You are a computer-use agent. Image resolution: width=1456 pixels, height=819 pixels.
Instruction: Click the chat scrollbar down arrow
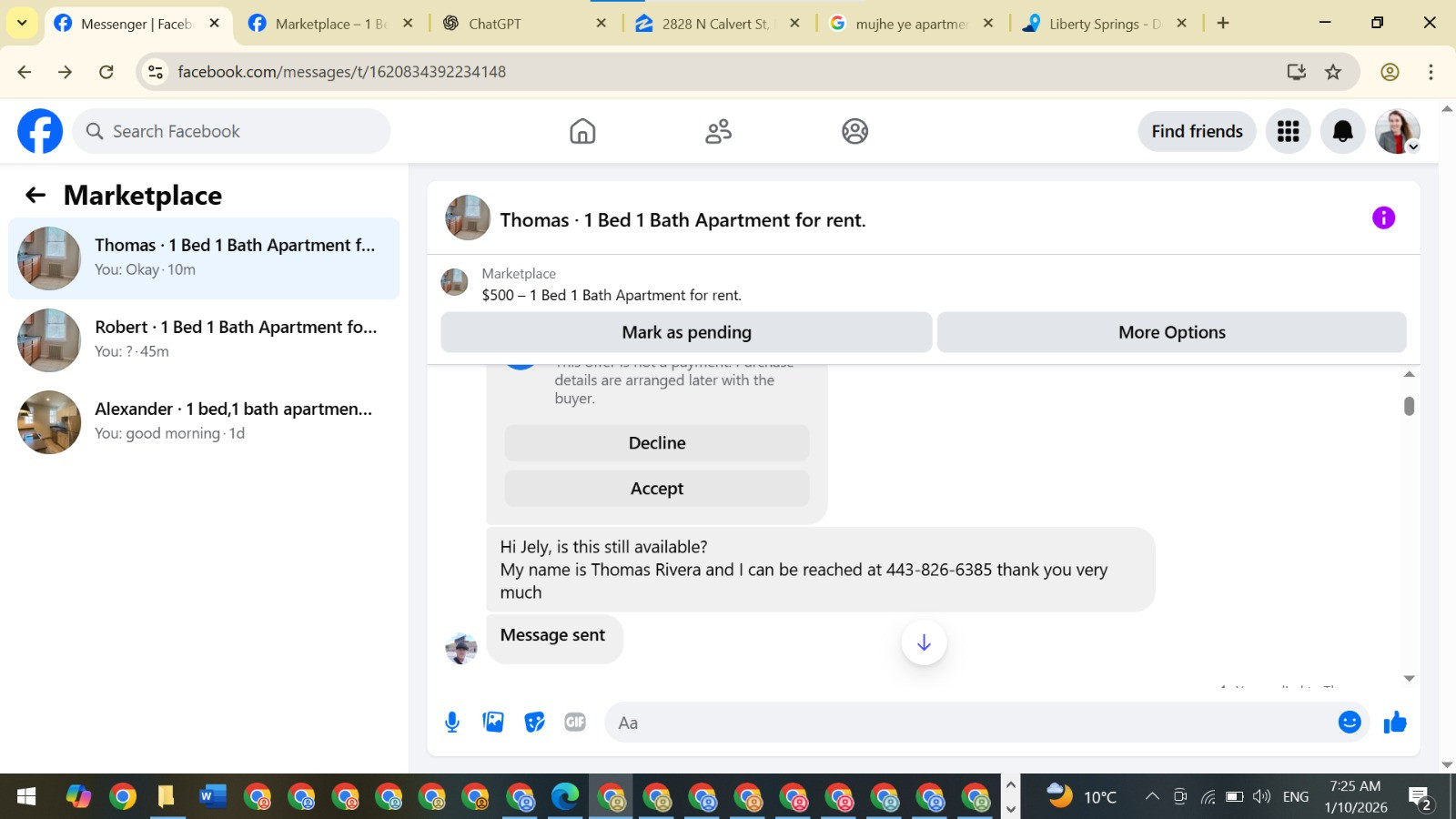[1409, 678]
